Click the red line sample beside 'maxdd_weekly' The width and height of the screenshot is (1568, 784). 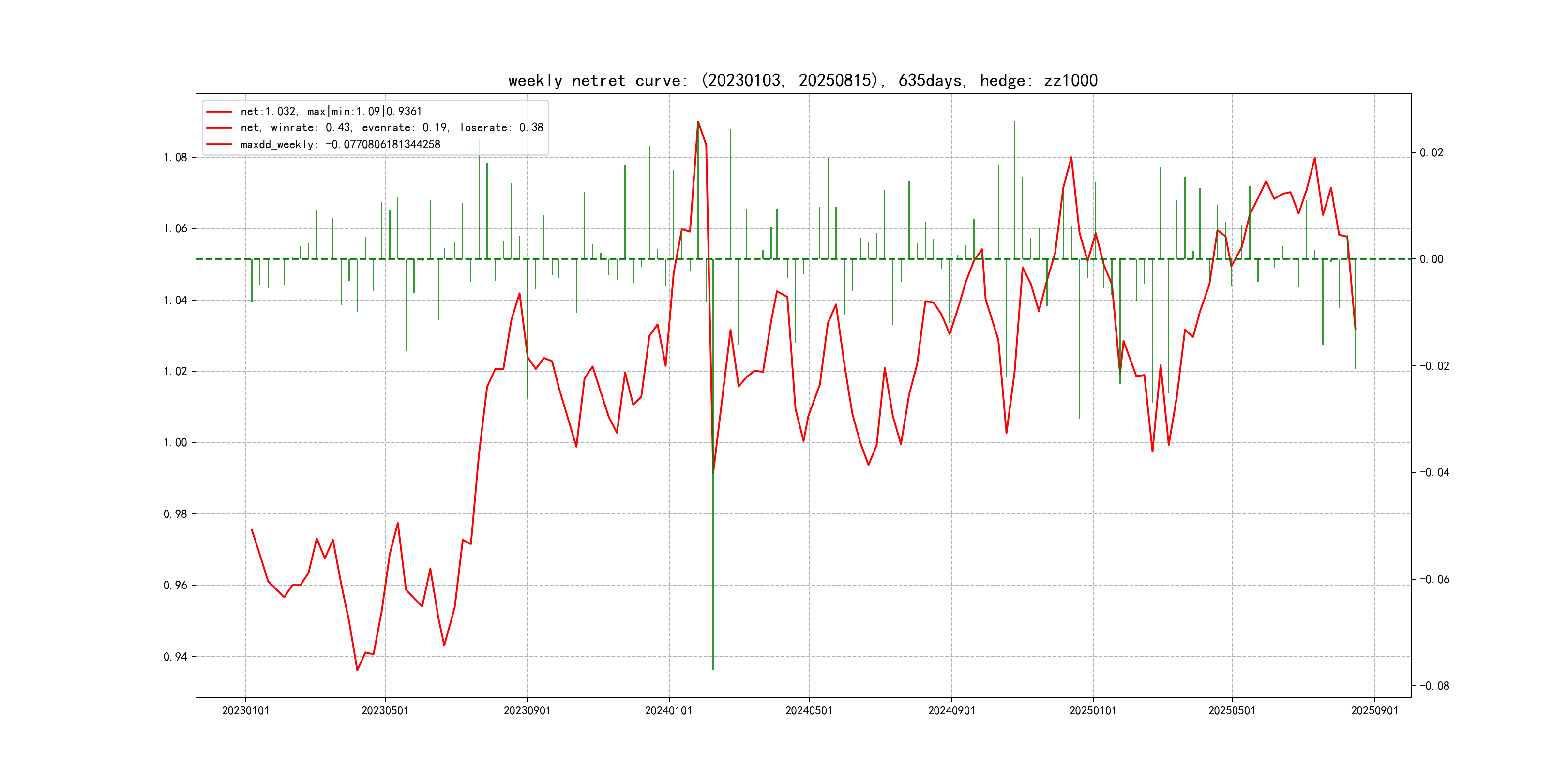coord(219,144)
